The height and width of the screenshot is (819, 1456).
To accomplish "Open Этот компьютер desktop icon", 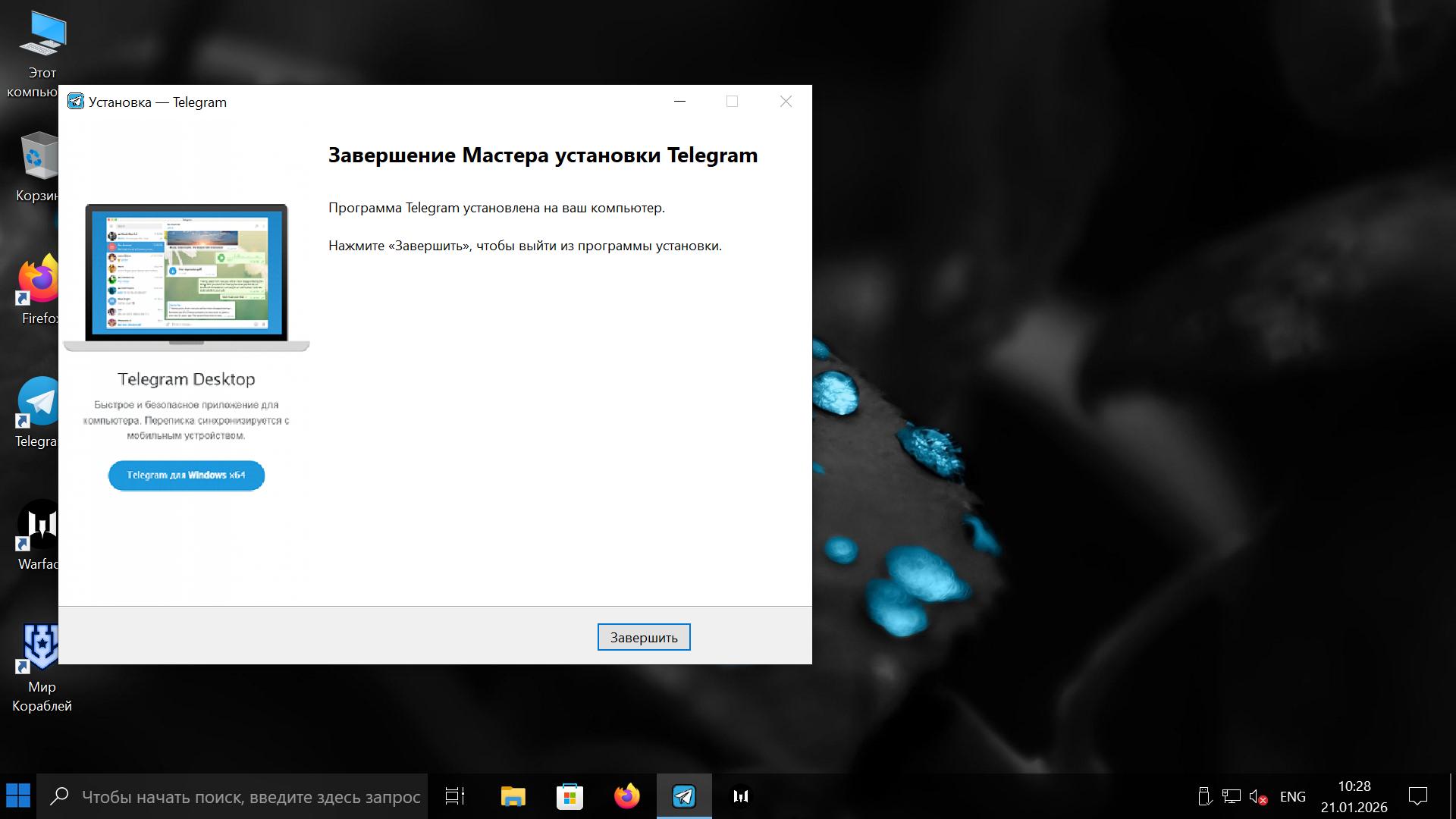I will 40,36.
